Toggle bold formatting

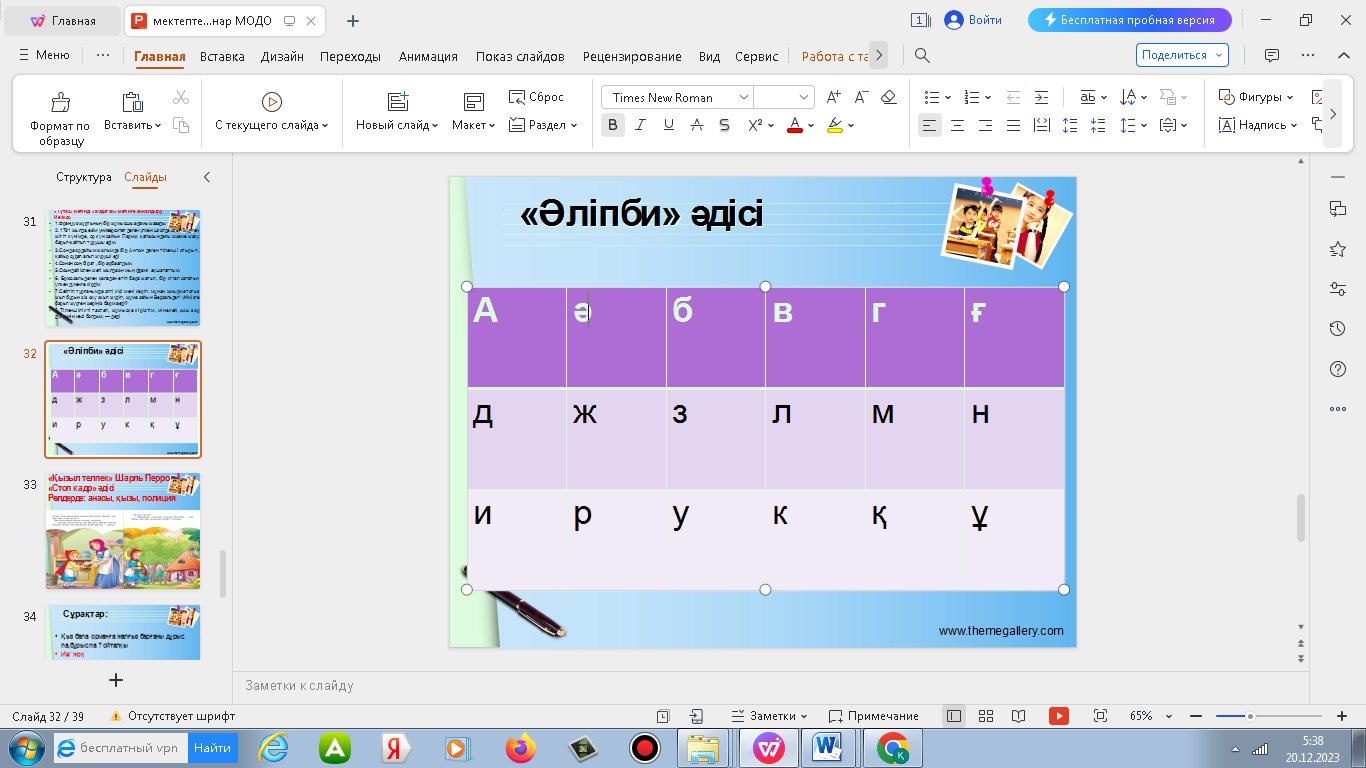pos(613,125)
